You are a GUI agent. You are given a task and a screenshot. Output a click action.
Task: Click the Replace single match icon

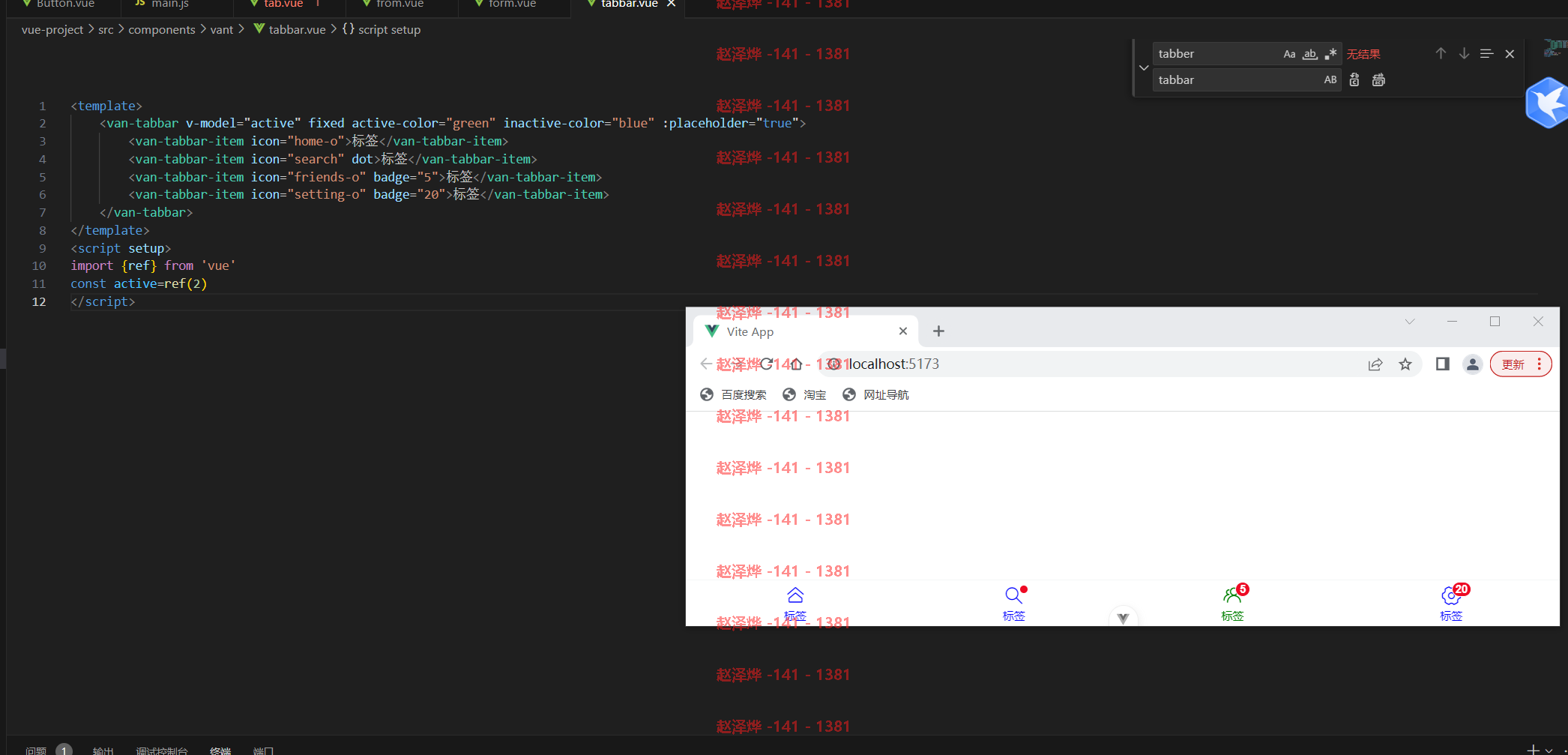pyautogui.click(x=1354, y=80)
